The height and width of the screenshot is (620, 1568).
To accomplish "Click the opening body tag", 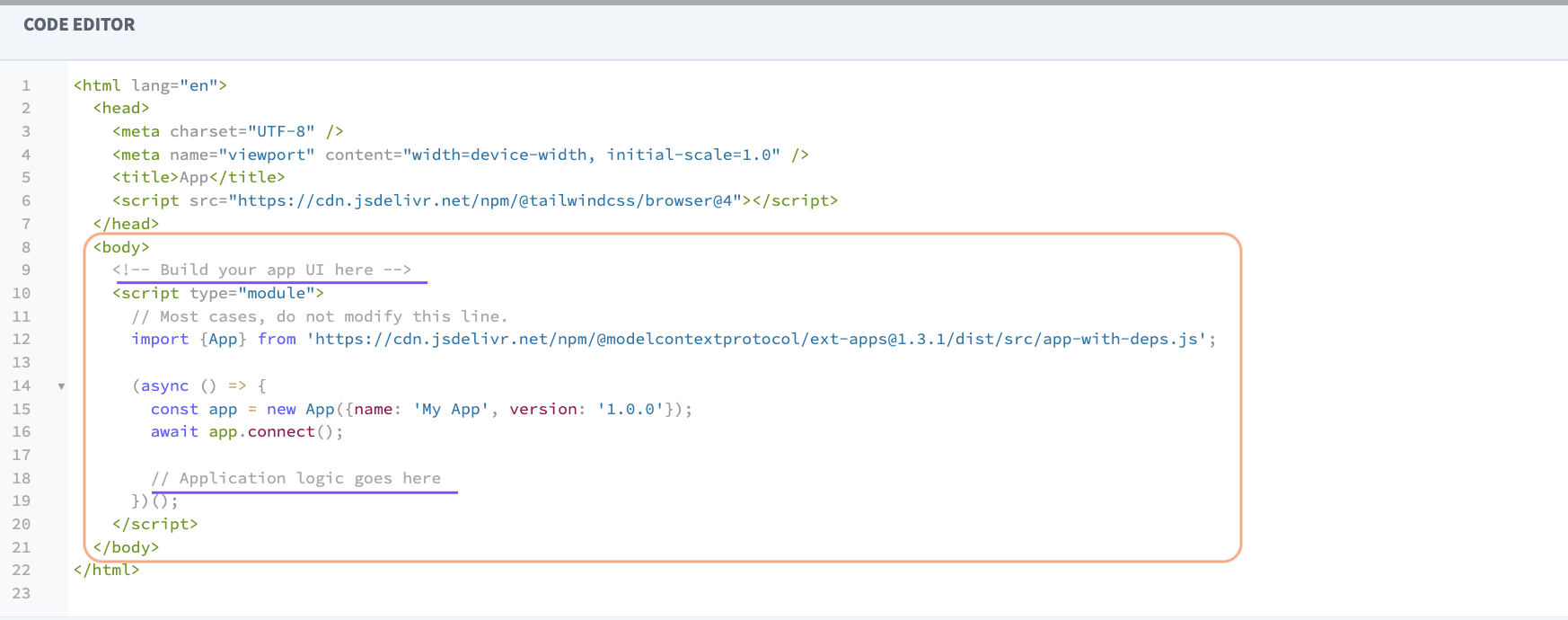I will 121,247.
